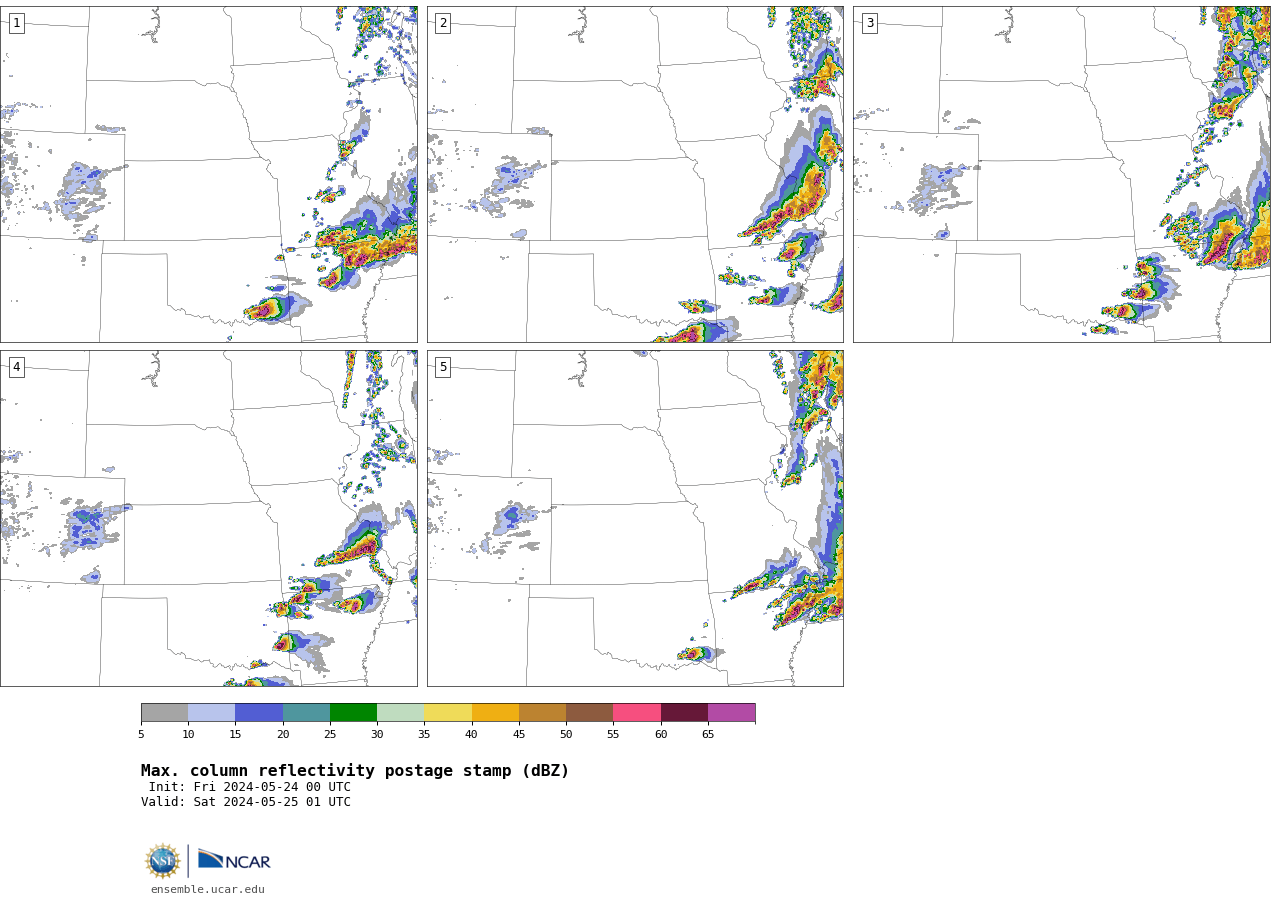
Task: Click the panel label number 2
Action: point(443,23)
